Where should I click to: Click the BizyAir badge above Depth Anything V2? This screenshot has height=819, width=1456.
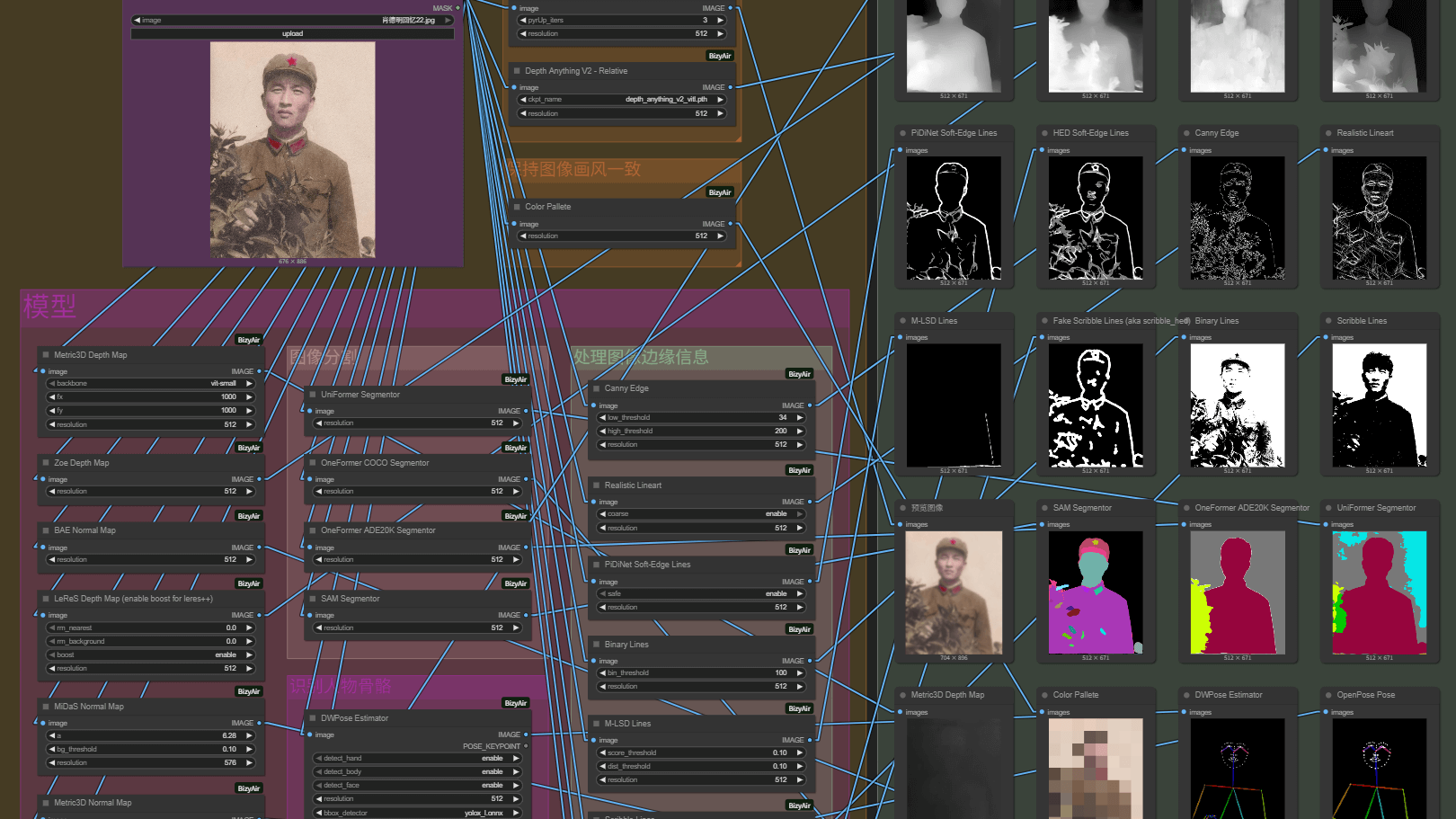pos(720,56)
